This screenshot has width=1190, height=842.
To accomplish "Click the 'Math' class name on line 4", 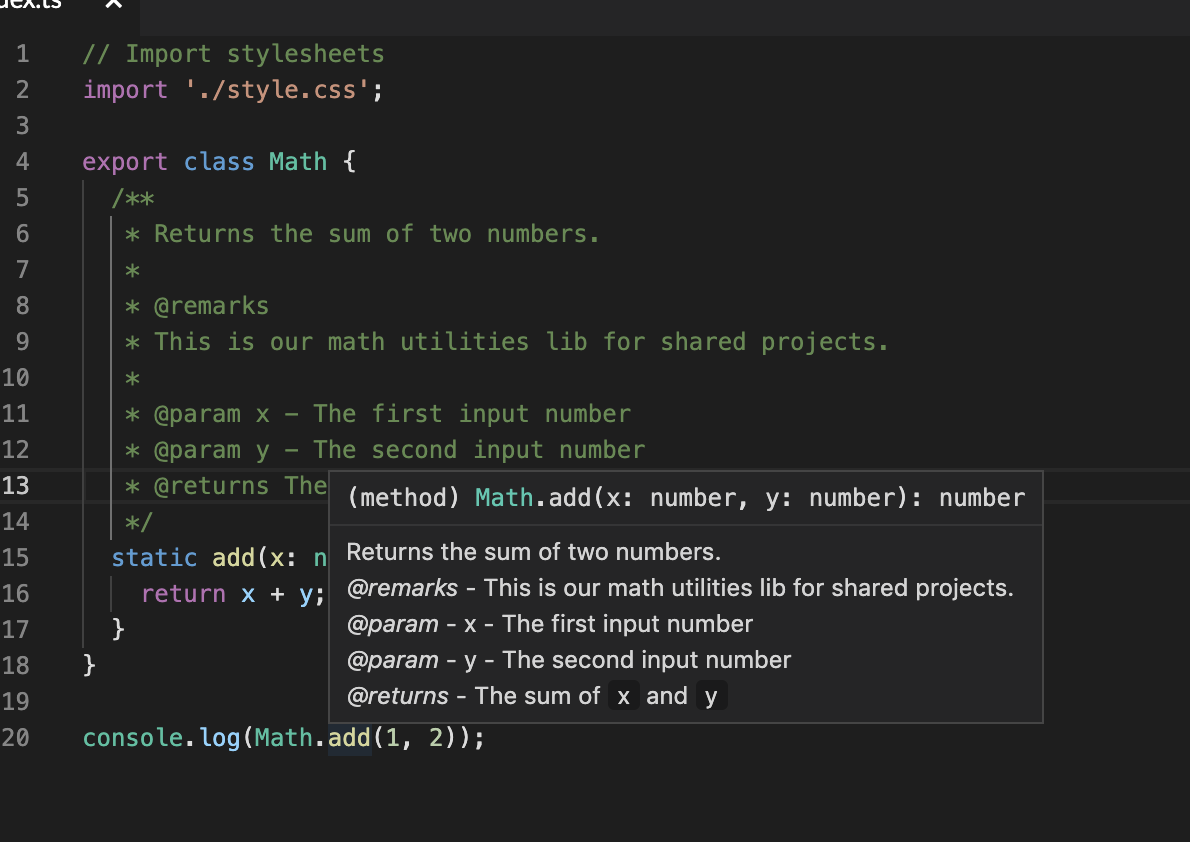I will click(x=298, y=162).
